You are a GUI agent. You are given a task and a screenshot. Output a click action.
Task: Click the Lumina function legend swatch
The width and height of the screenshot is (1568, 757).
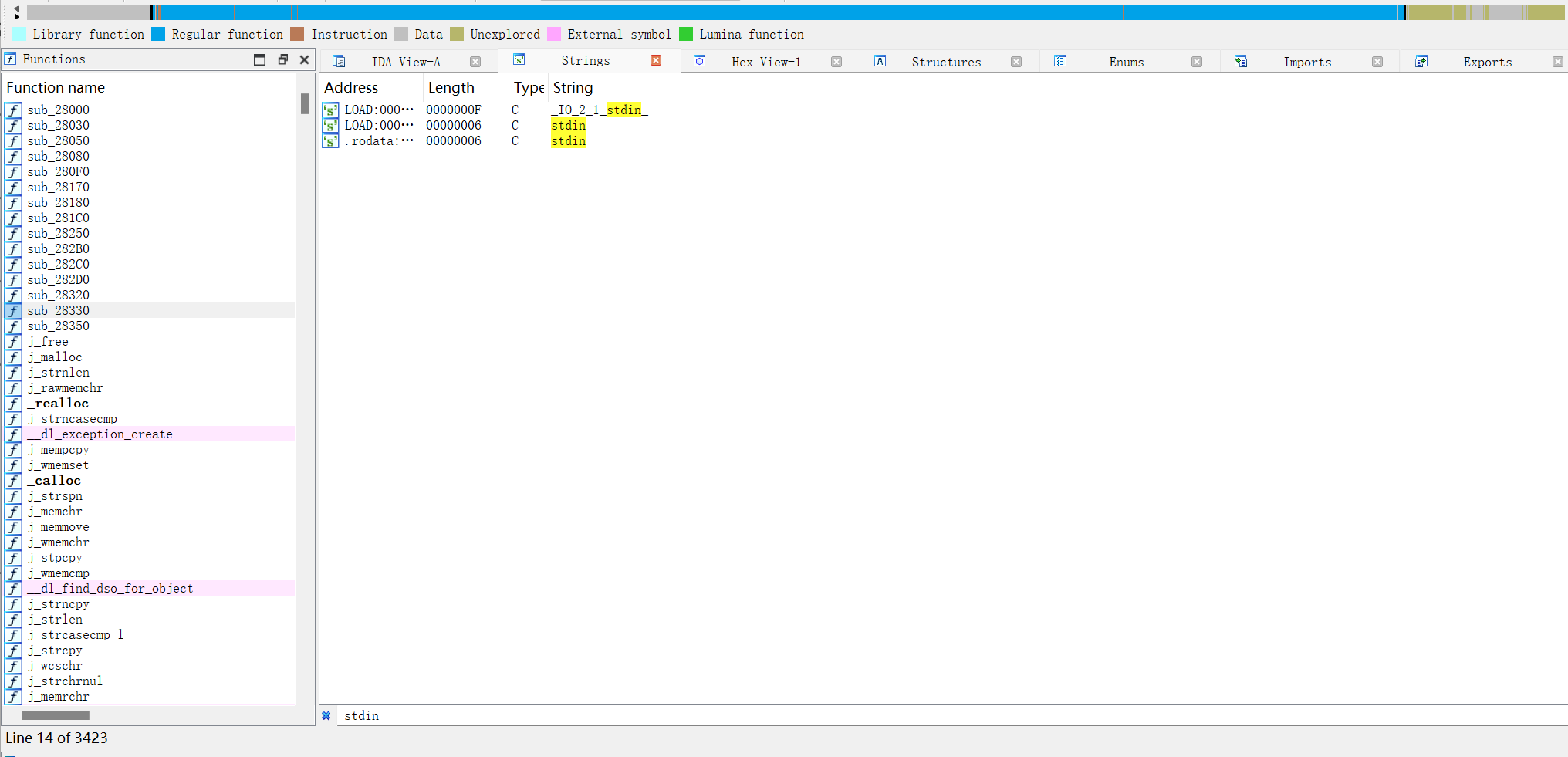(686, 34)
